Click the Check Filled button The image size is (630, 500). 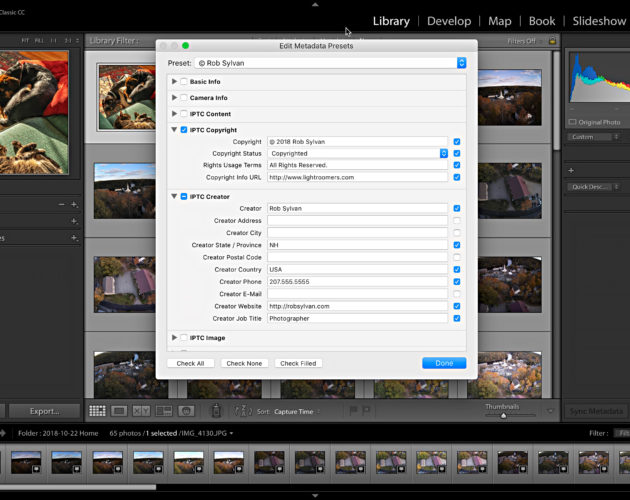[x=298, y=363]
